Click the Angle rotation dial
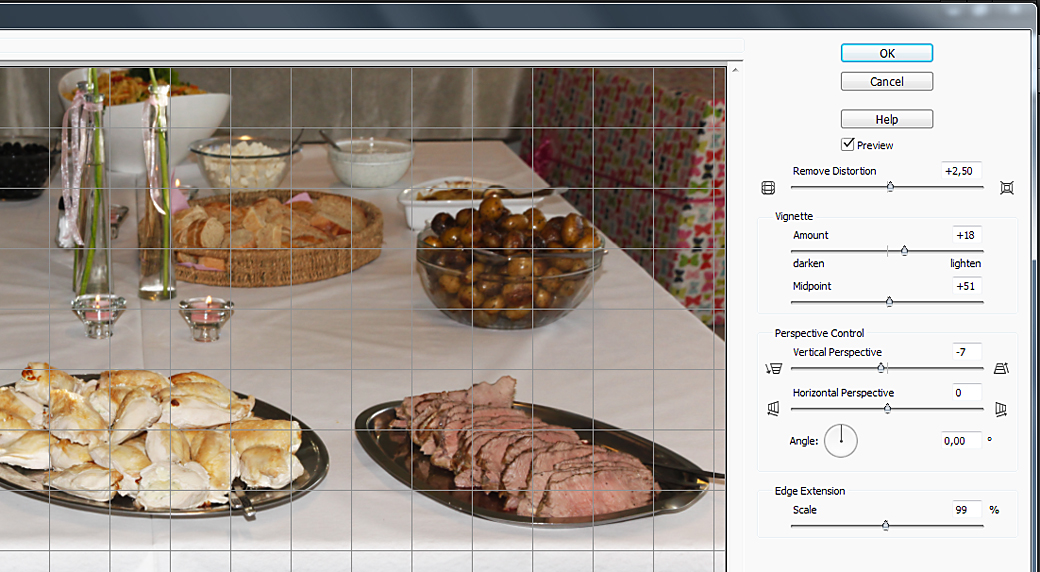1040x572 pixels. 840,439
